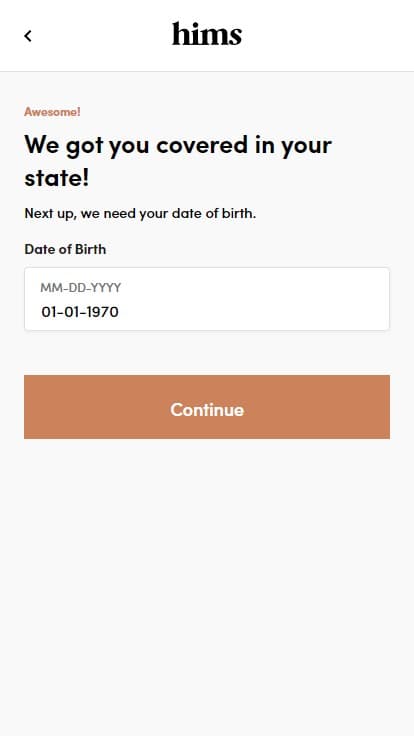Click the "Date of Birth" field label
This screenshot has height=736, width=414.
tap(65, 249)
